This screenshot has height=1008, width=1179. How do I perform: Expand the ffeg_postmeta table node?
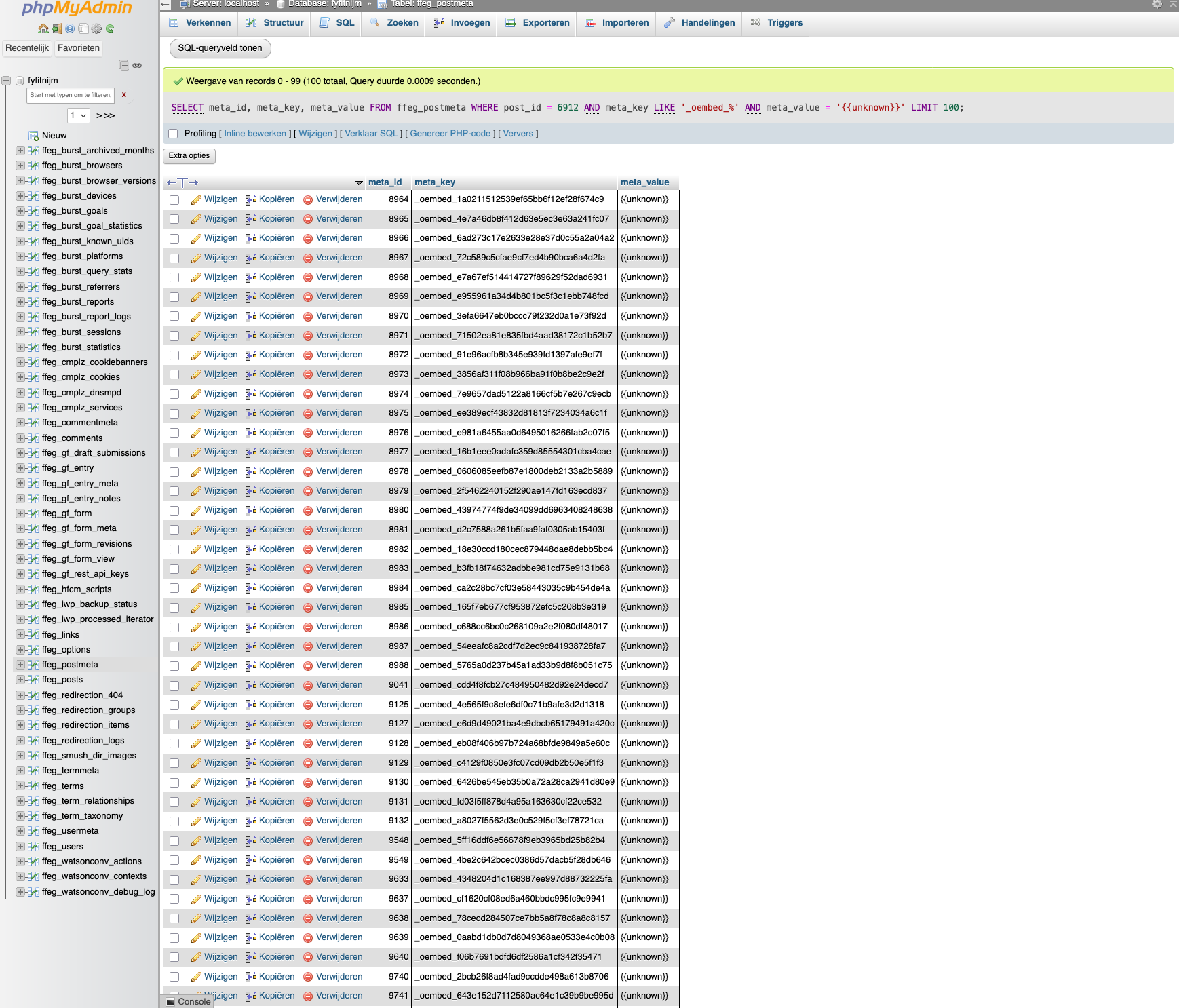(20, 665)
